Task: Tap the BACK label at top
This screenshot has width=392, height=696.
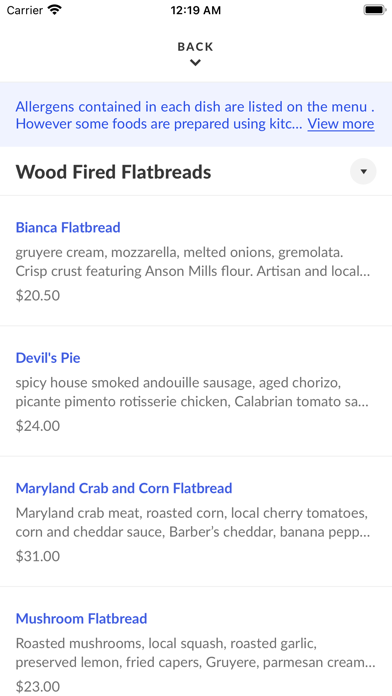Action: [x=195, y=47]
